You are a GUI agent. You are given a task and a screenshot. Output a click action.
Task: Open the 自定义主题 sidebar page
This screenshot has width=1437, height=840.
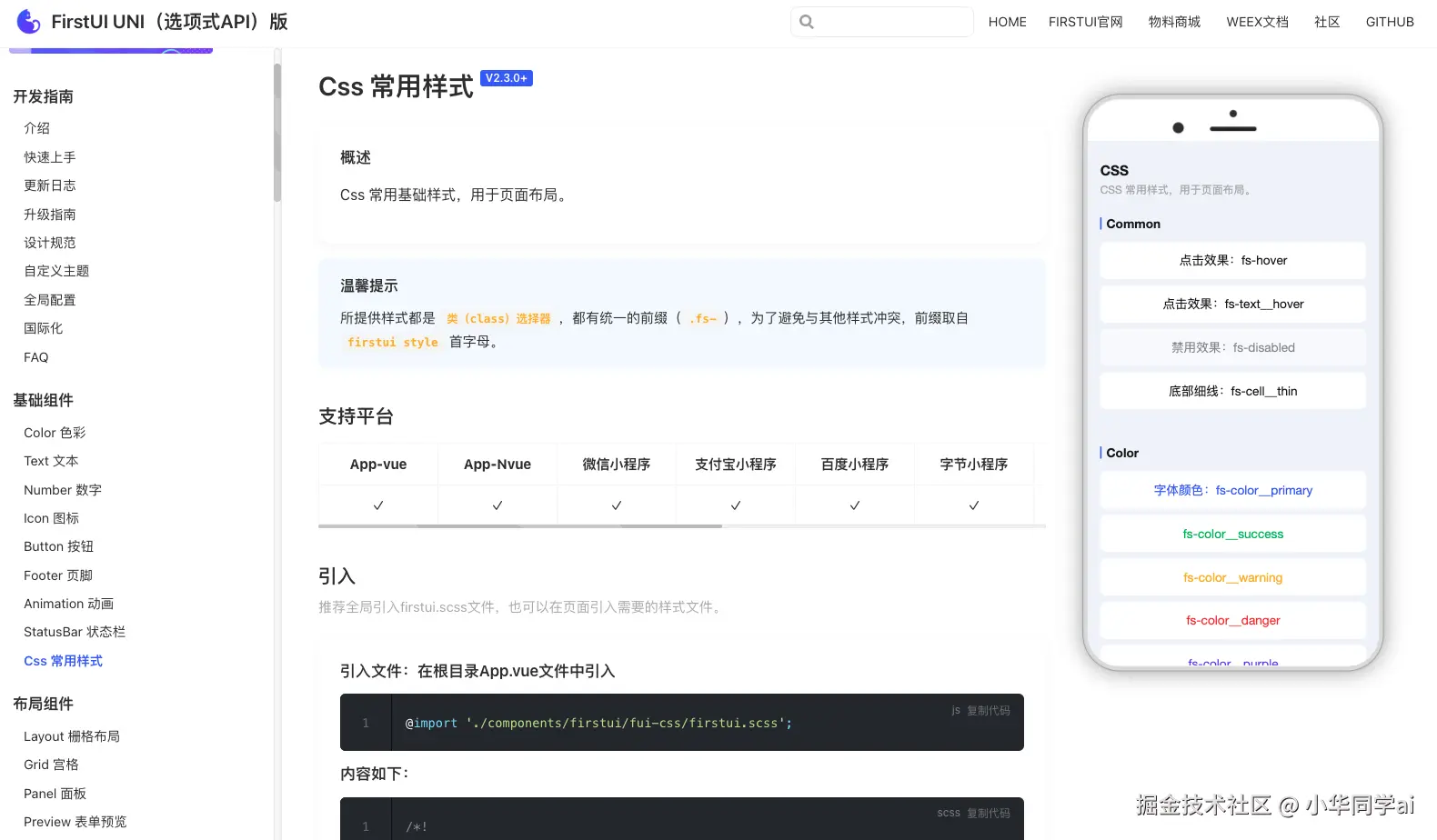(56, 271)
